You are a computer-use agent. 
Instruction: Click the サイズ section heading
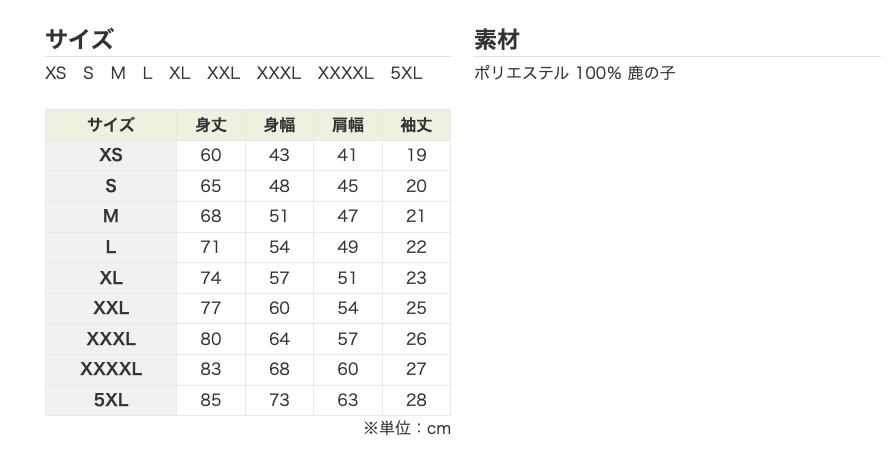pos(79,39)
